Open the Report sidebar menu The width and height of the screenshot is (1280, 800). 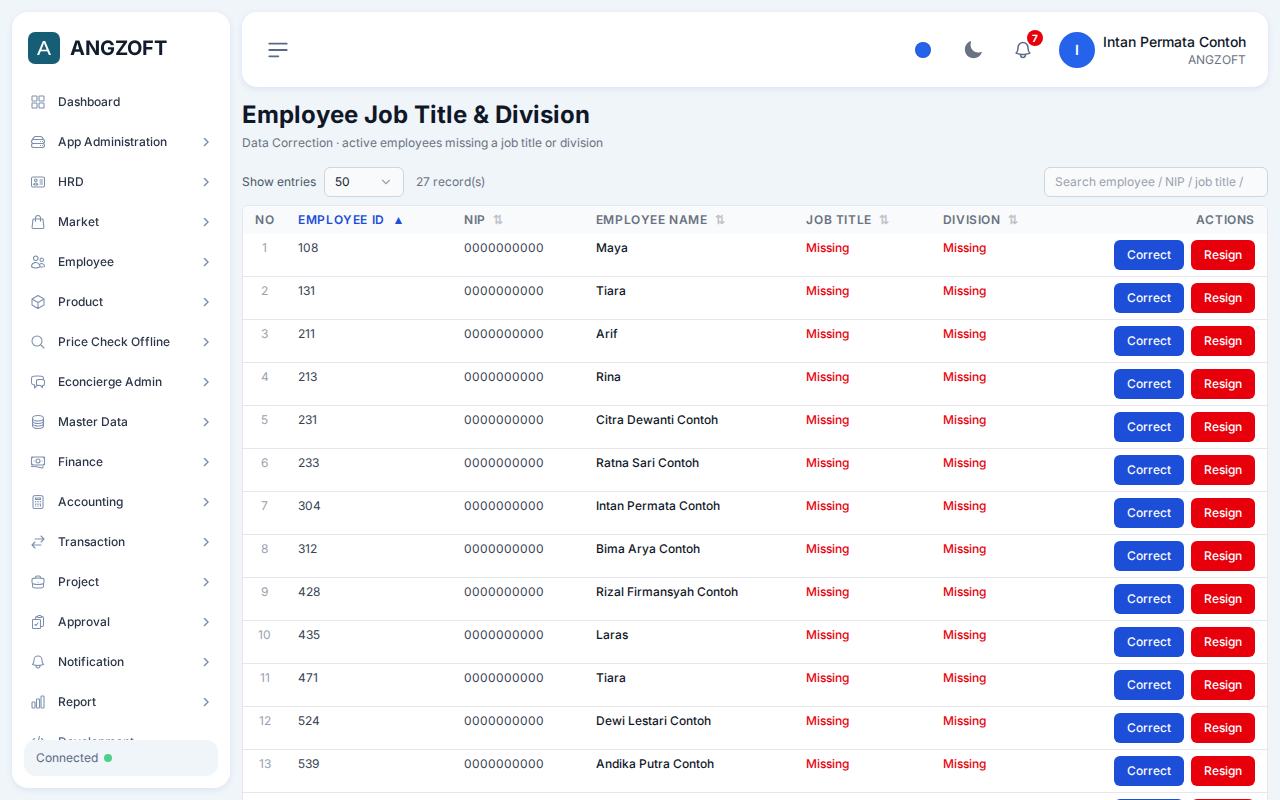pos(121,702)
